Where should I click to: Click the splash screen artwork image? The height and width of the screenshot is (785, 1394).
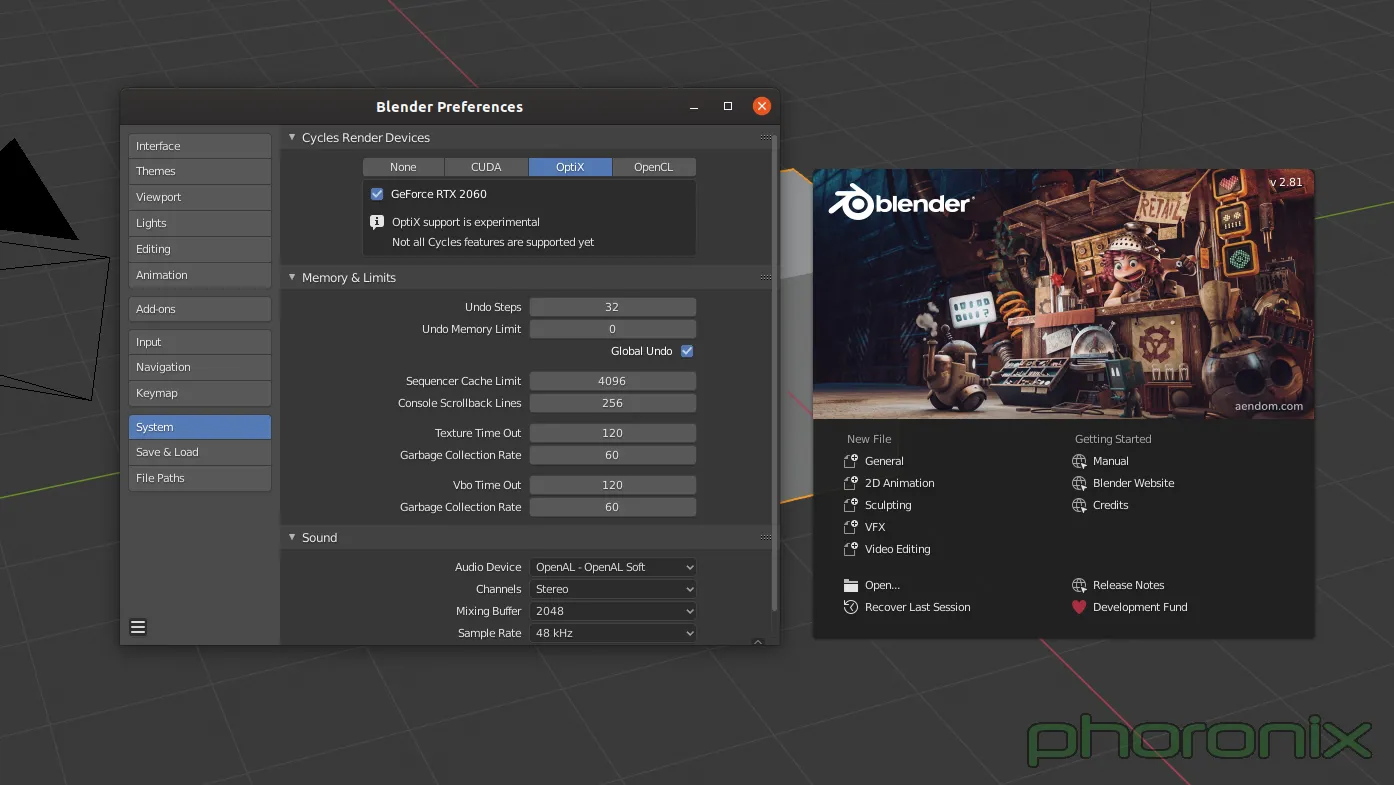pos(1063,294)
